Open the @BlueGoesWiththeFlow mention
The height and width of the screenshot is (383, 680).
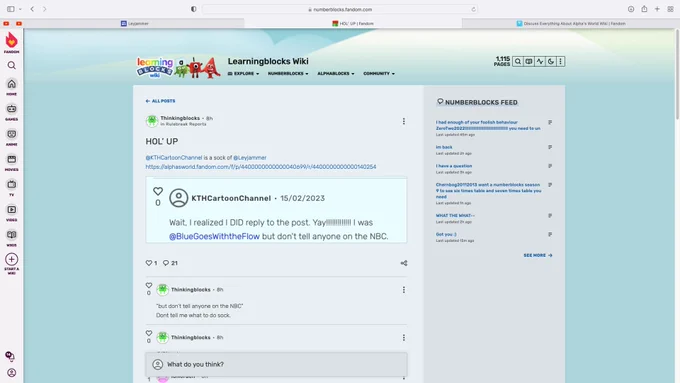coord(214,236)
